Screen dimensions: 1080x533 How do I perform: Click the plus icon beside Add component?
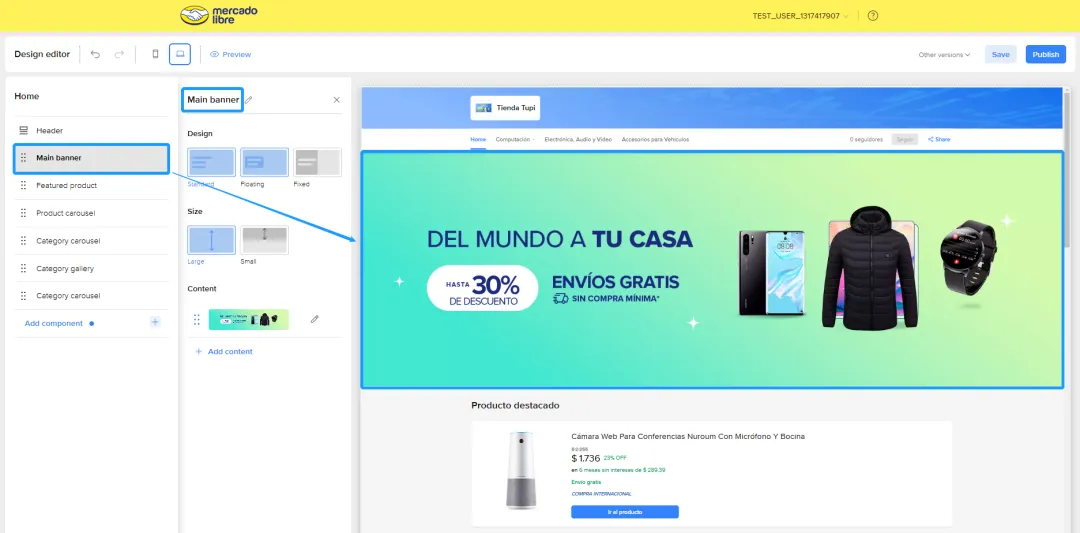(x=155, y=322)
